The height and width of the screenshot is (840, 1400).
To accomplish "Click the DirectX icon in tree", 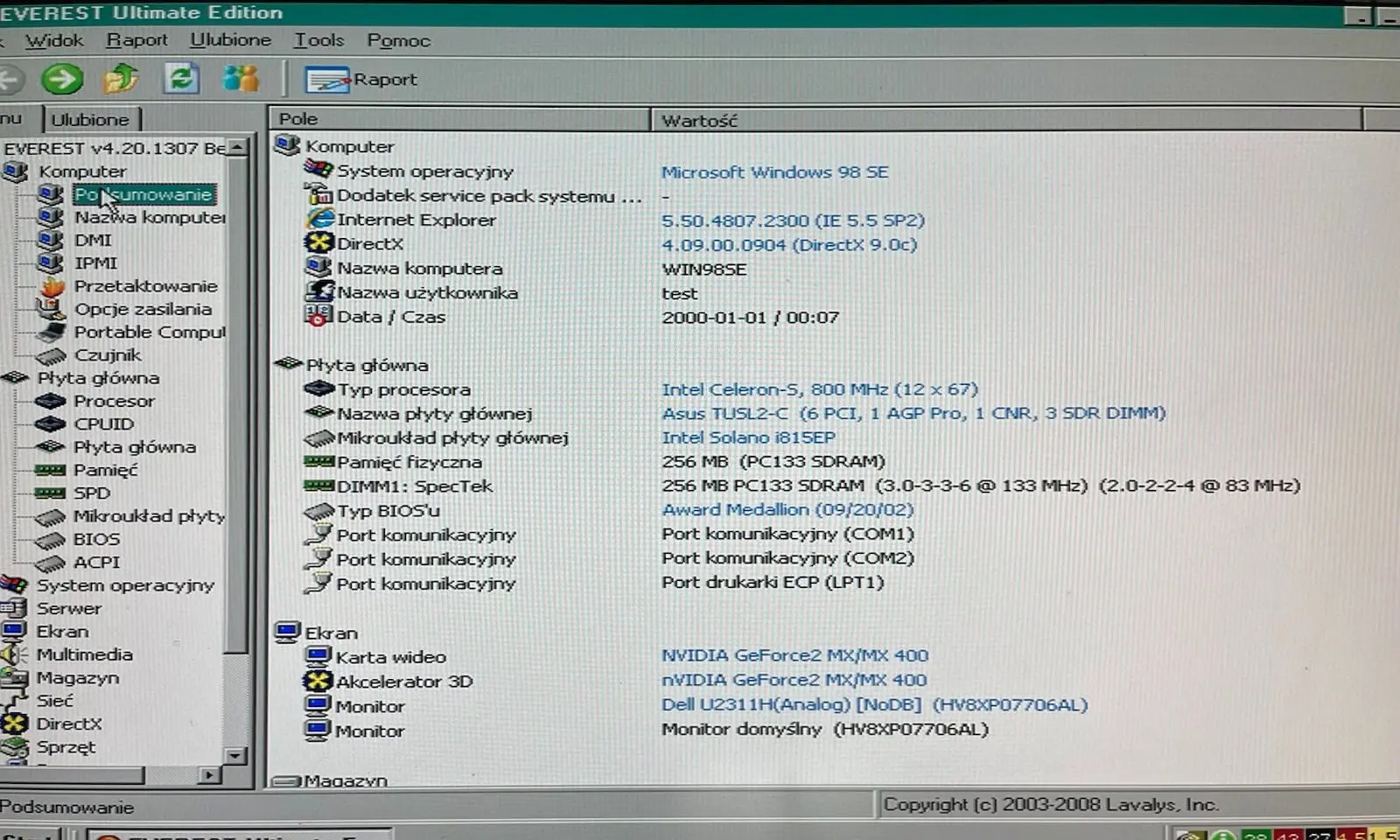I will click(14, 724).
